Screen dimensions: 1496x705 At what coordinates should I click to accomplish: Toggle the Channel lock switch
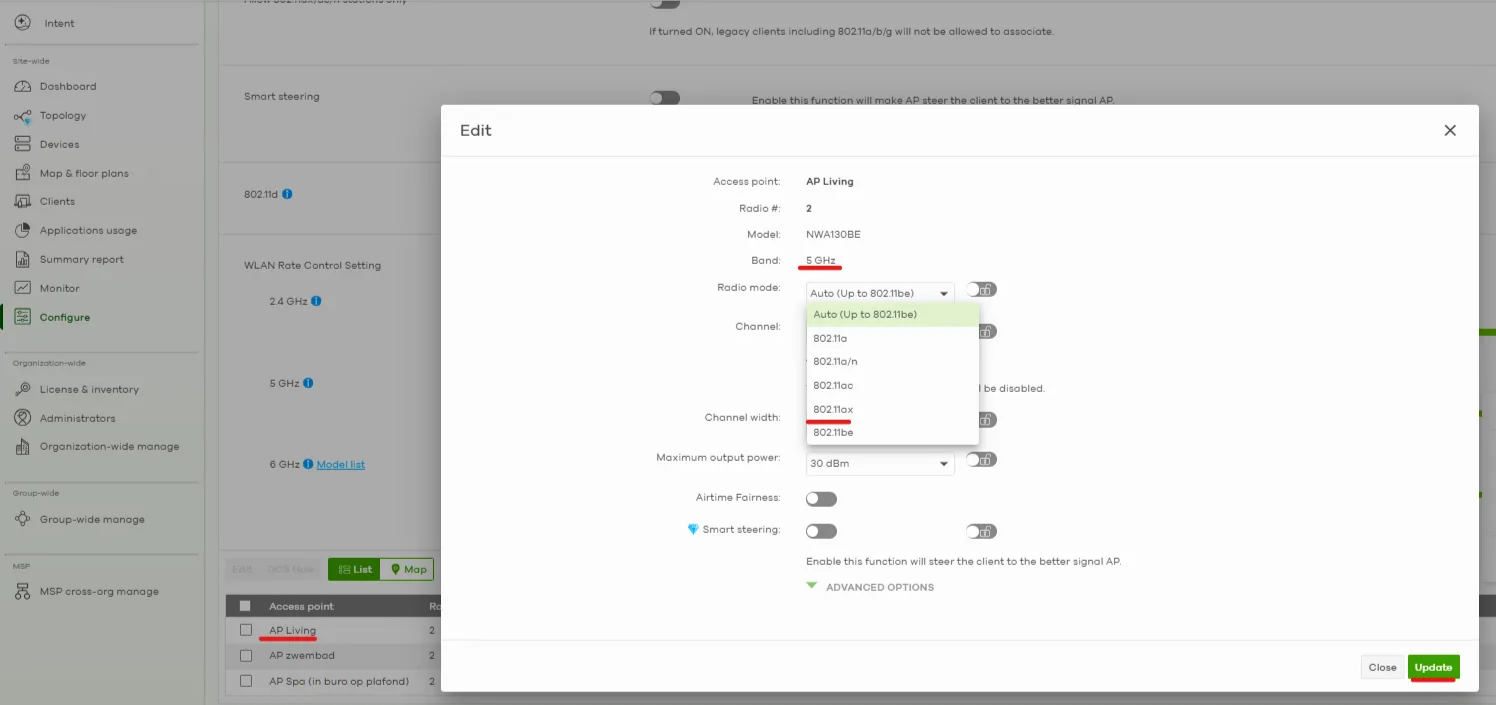click(987, 332)
